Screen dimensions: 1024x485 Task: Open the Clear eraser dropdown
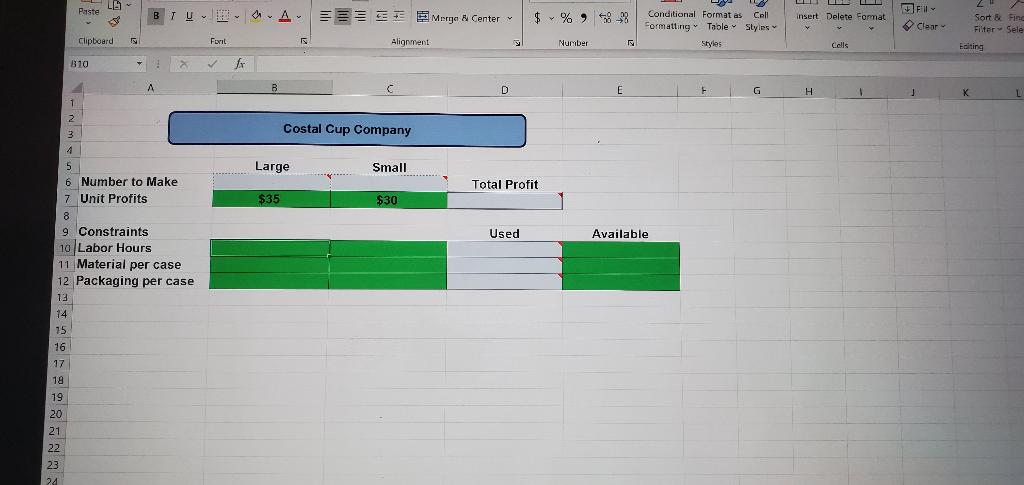tap(923, 26)
